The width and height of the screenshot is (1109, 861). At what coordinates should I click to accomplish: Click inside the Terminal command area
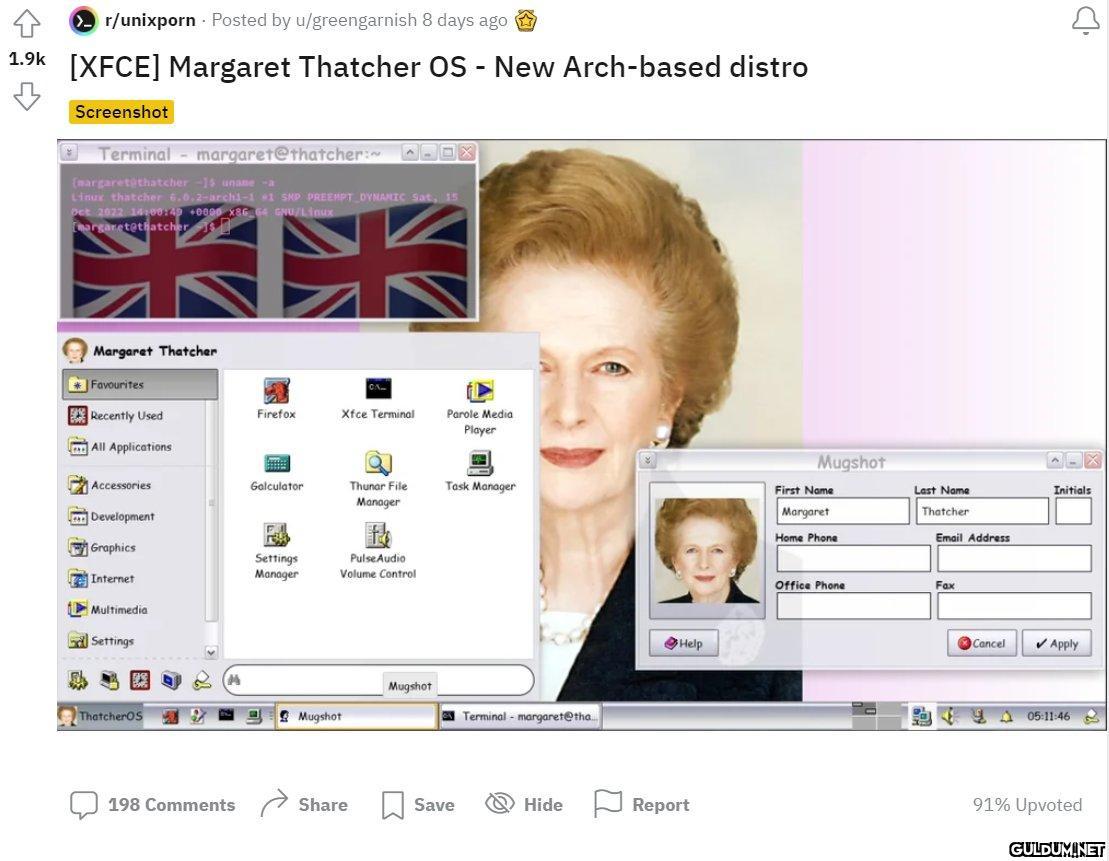click(x=267, y=241)
